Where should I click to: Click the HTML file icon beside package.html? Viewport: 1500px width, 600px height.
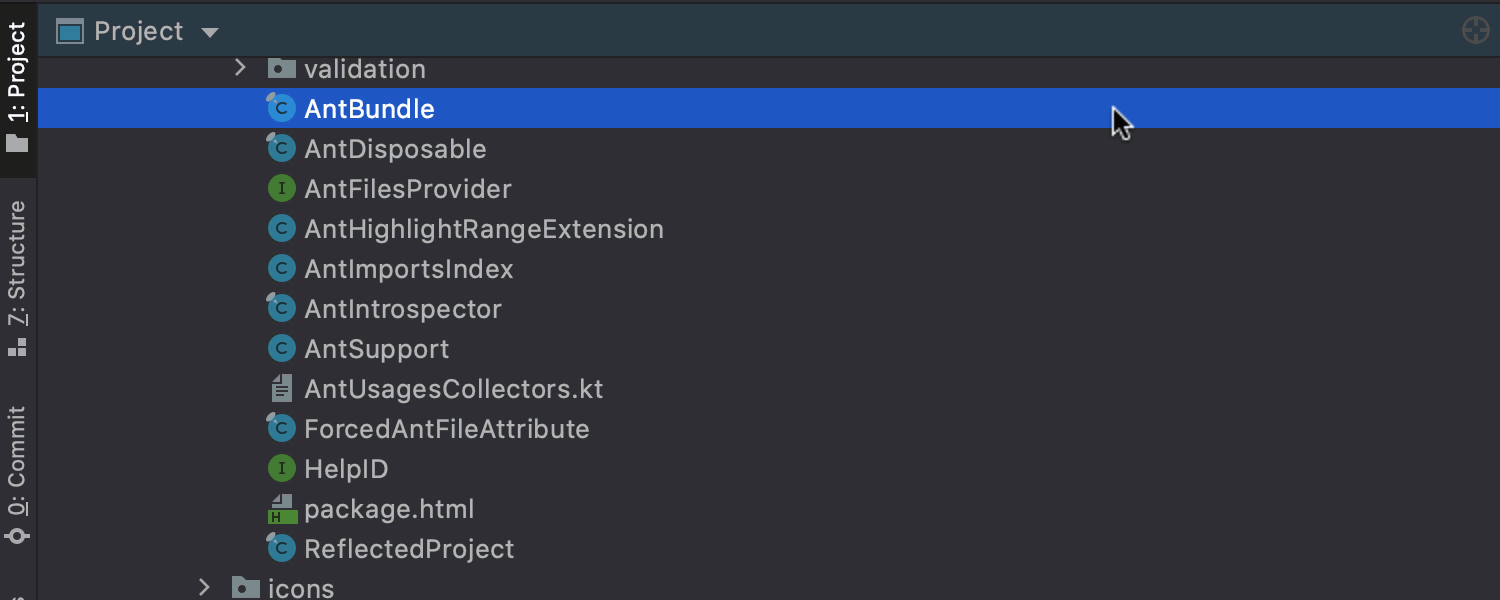tap(281, 508)
